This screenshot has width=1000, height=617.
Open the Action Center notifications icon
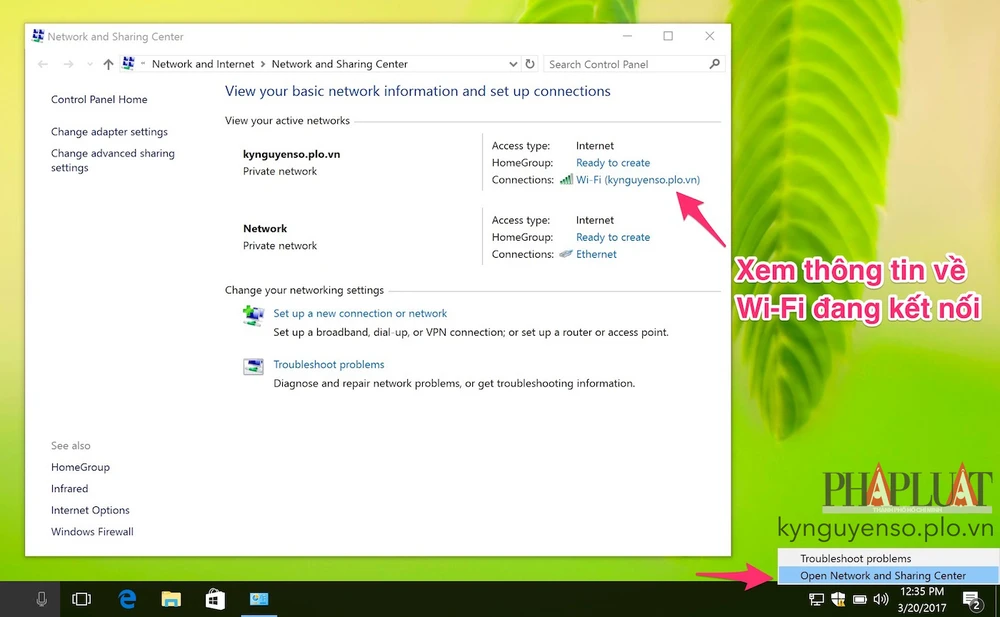point(972,600)
